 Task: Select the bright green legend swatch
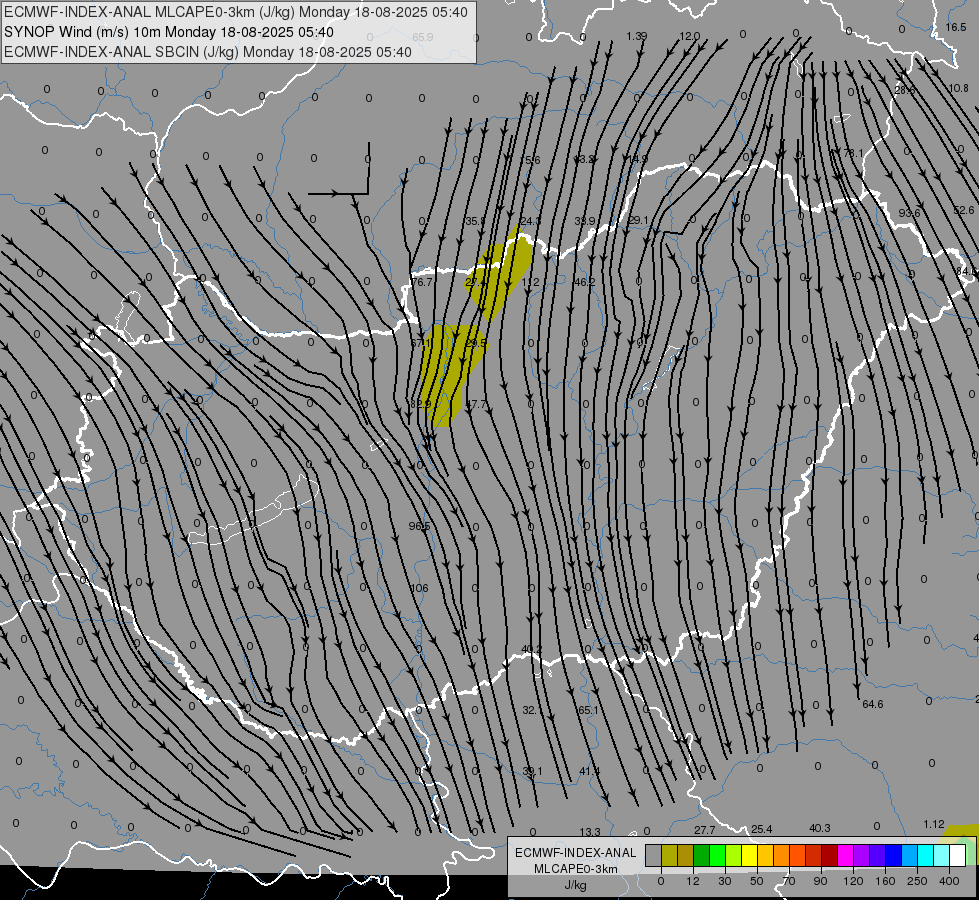[717, 855]
